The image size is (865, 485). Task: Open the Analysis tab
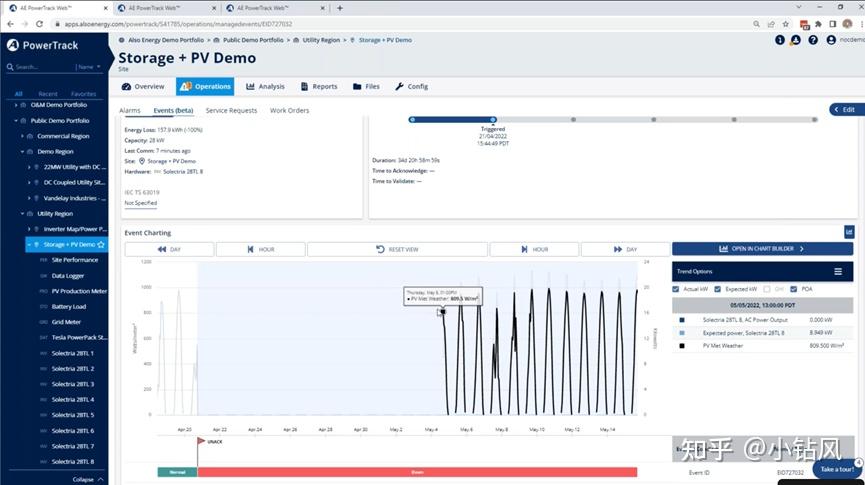[x=265, y=87]
